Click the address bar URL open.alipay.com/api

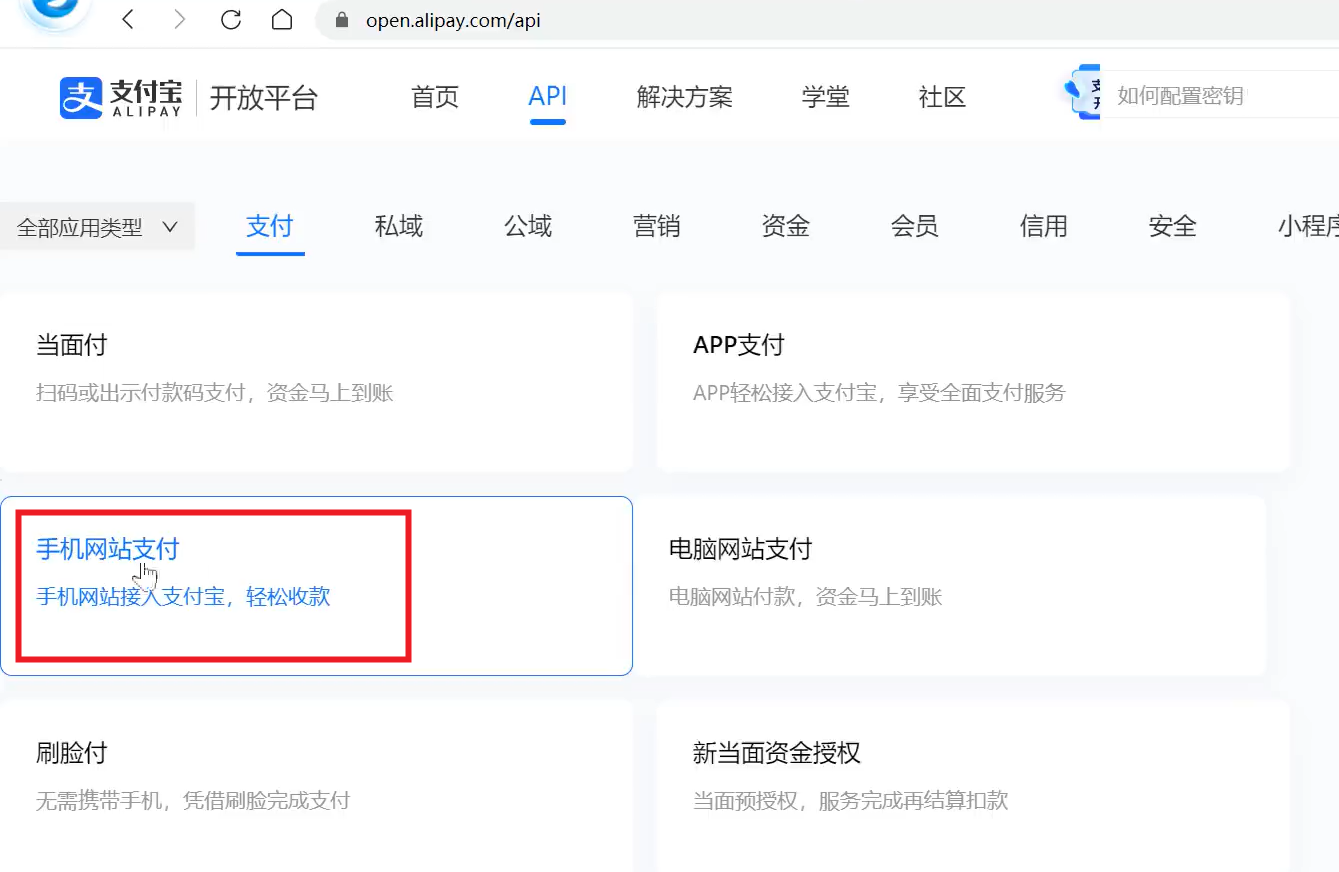[453, 20]
